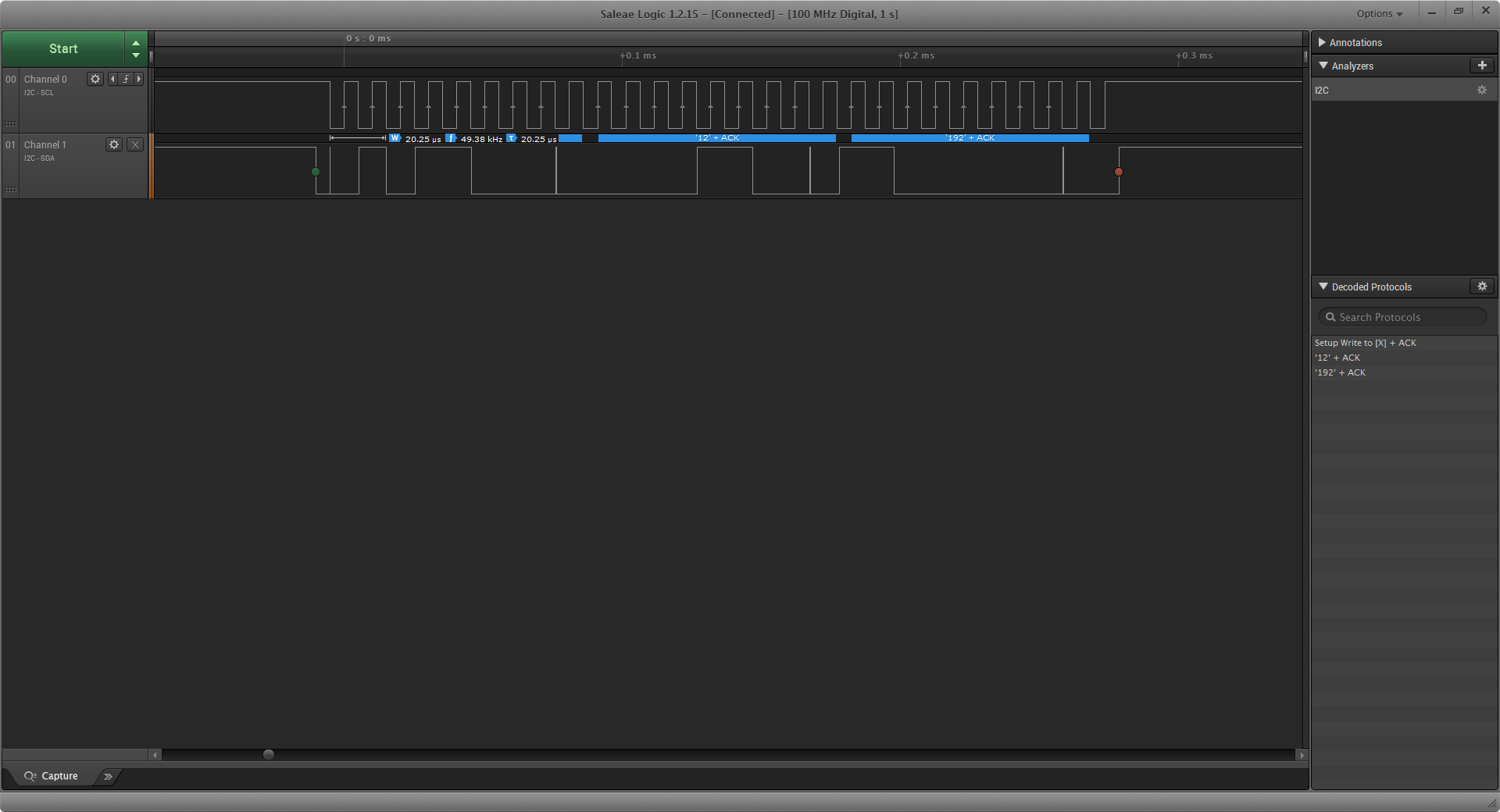Toggle rising edge trigger on Channel 0

(126, 79)
